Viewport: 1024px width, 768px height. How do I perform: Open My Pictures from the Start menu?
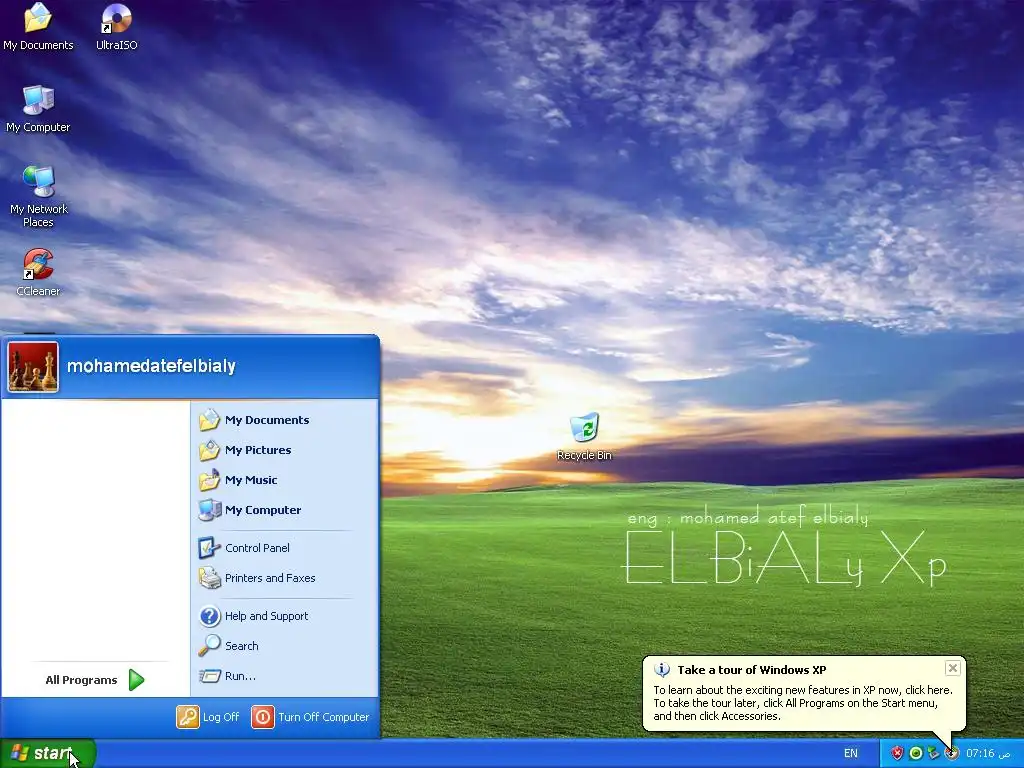coord(257,450)
